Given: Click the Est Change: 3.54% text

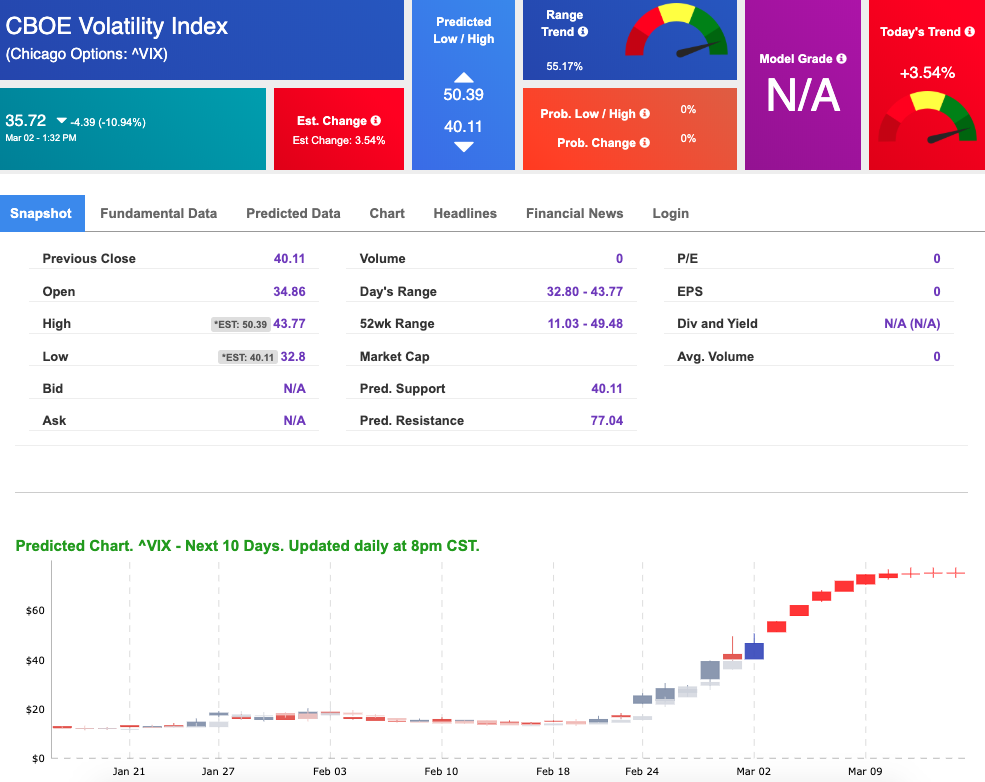Looking at the screenshot, I should (x=339, y=140).
